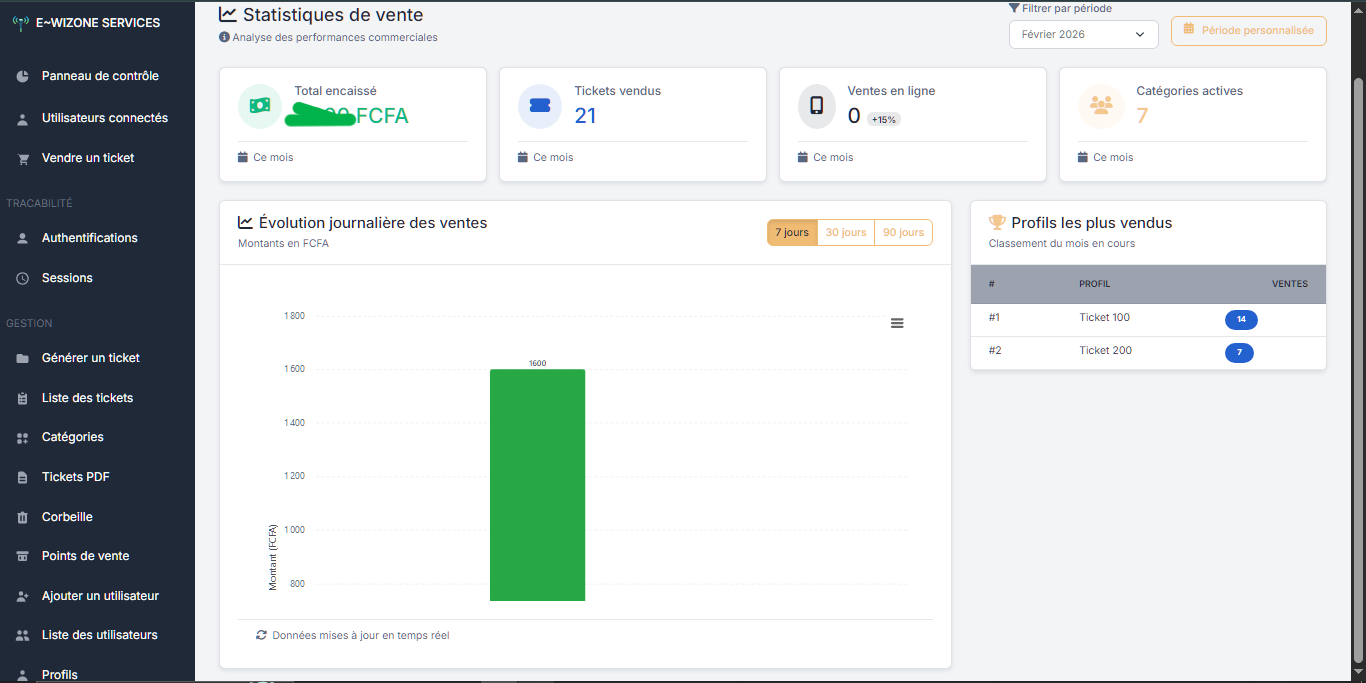
Task: Click the trash icon next to Corbeille
Action: (x=23, y=518)
